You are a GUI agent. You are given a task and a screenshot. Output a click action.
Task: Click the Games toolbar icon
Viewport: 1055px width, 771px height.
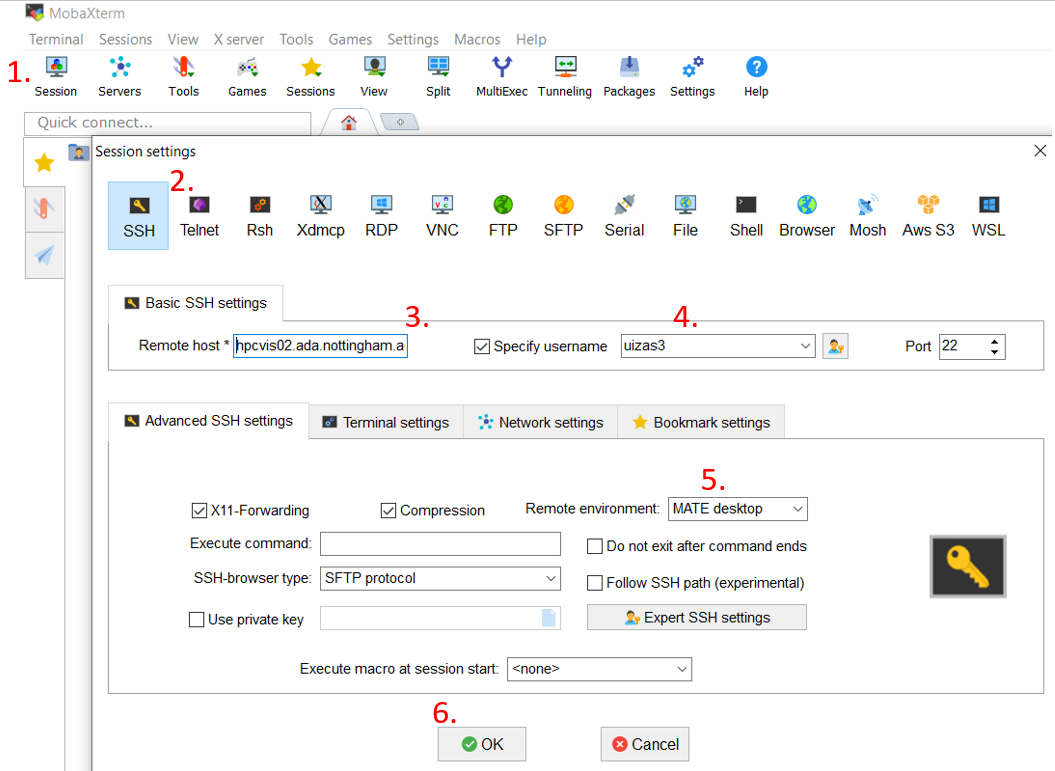click(x=247, y=77)
